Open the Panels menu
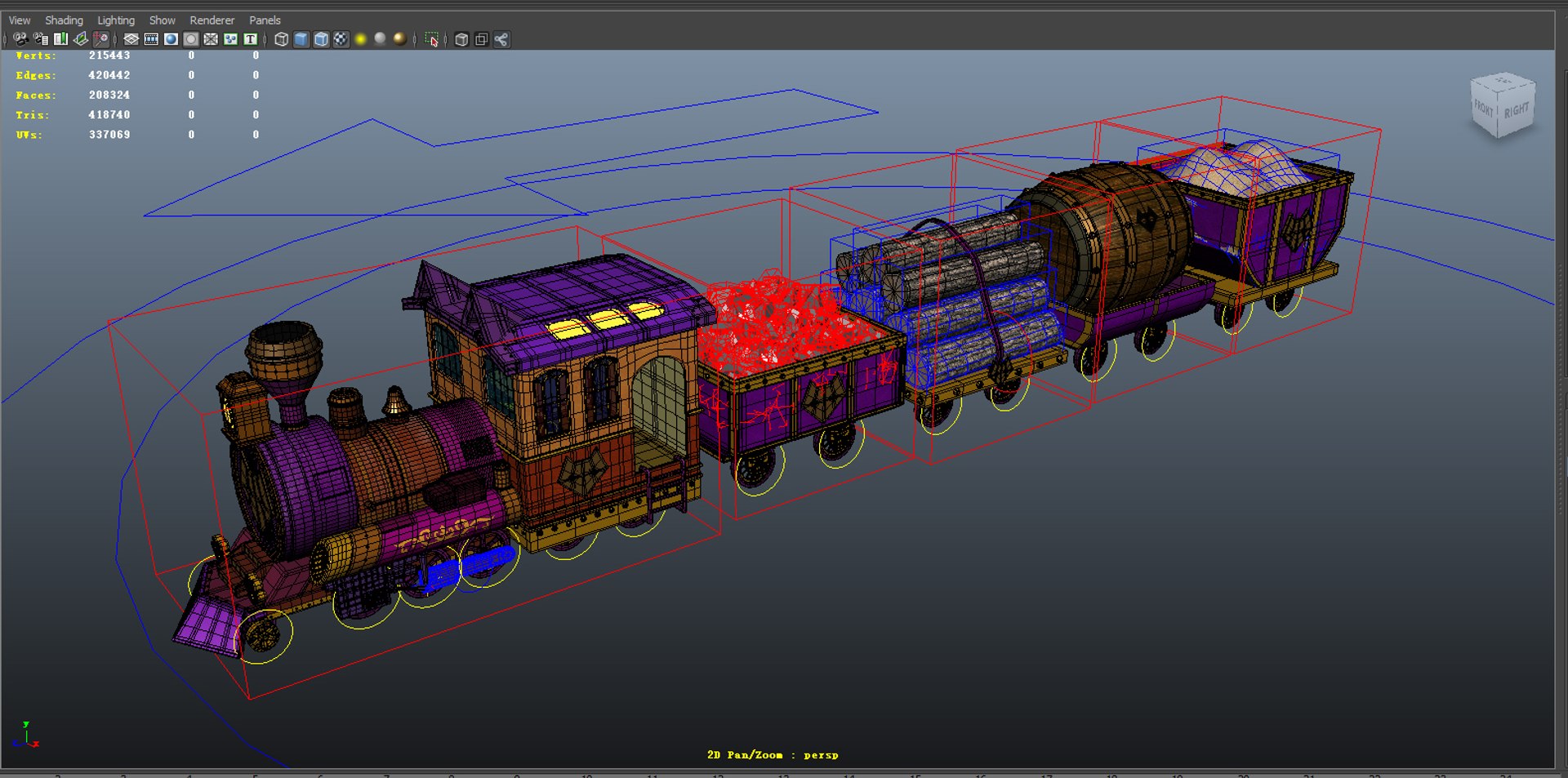This screenshot has width=1568, height=778. pyautogui.click(x=265, y=20)
